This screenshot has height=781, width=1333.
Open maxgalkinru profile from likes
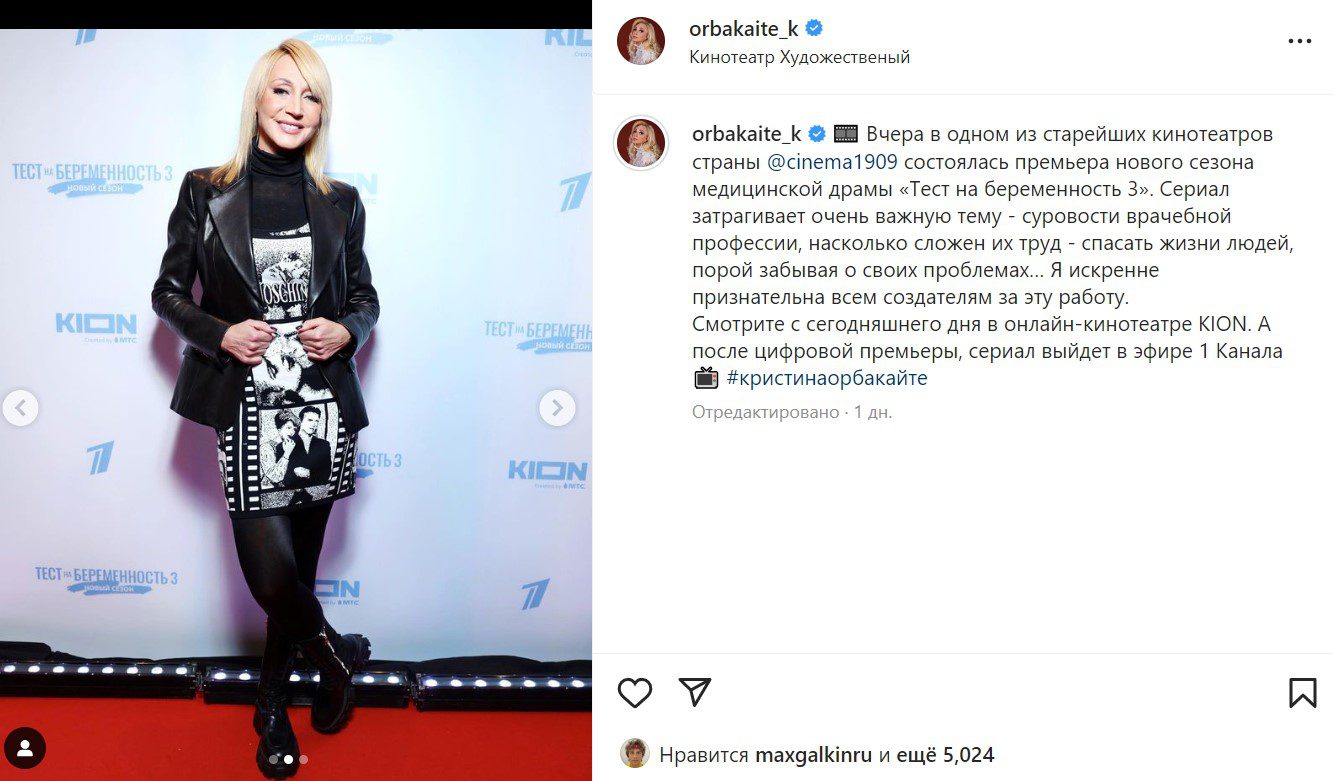[815, 755]
